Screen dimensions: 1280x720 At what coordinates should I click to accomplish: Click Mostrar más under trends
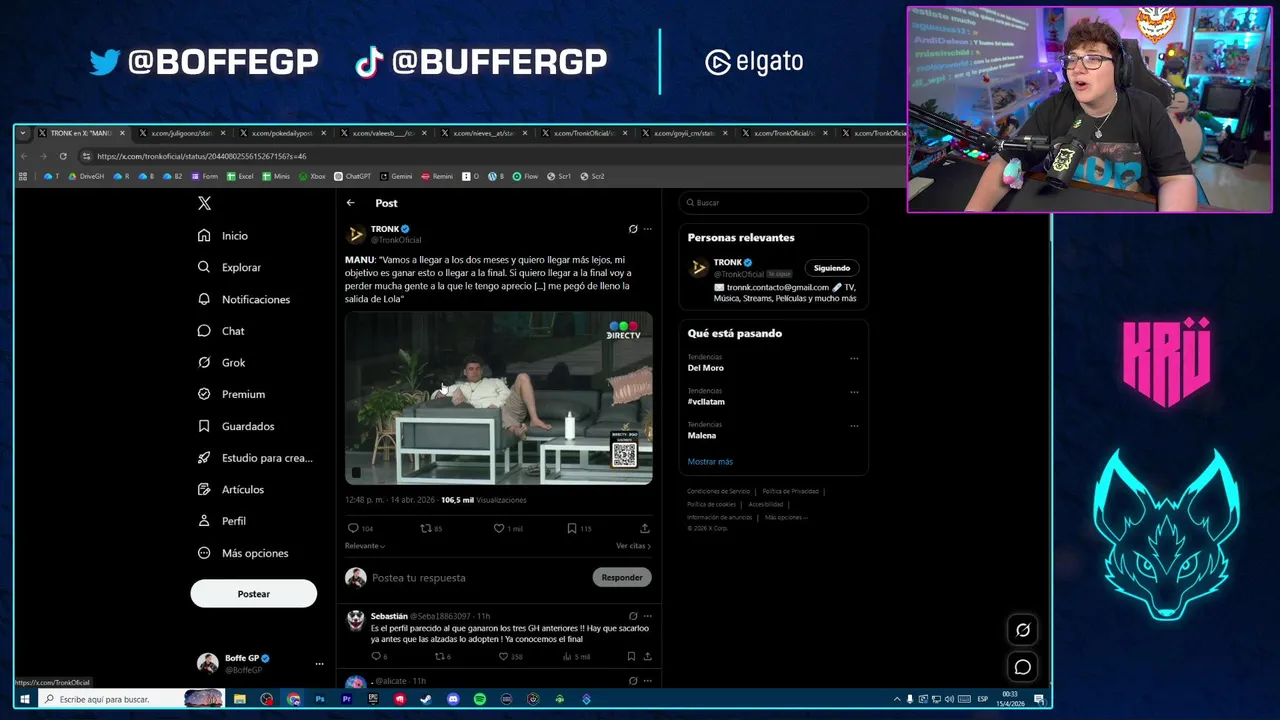[710, 462]
